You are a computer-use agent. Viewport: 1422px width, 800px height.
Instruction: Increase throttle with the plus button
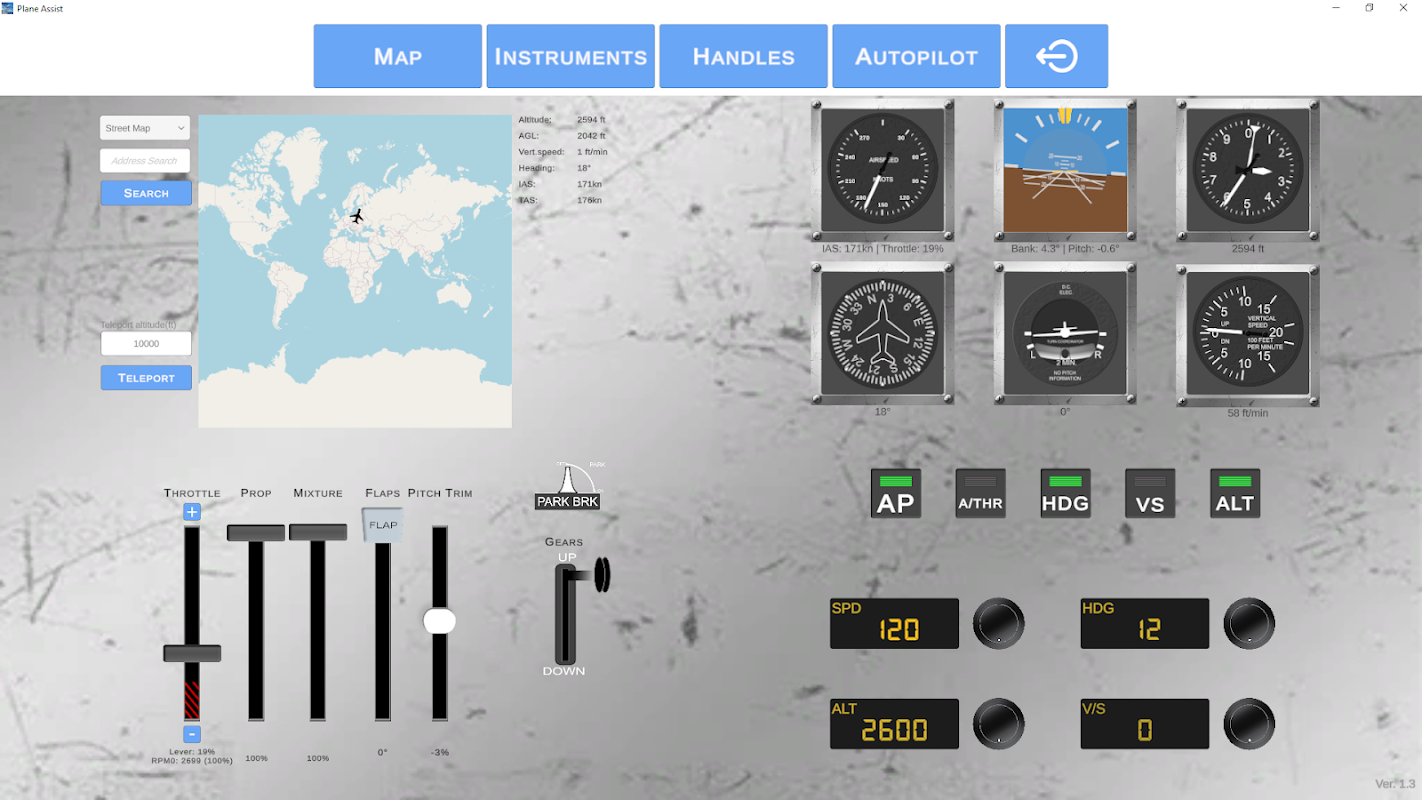[192, 512]
